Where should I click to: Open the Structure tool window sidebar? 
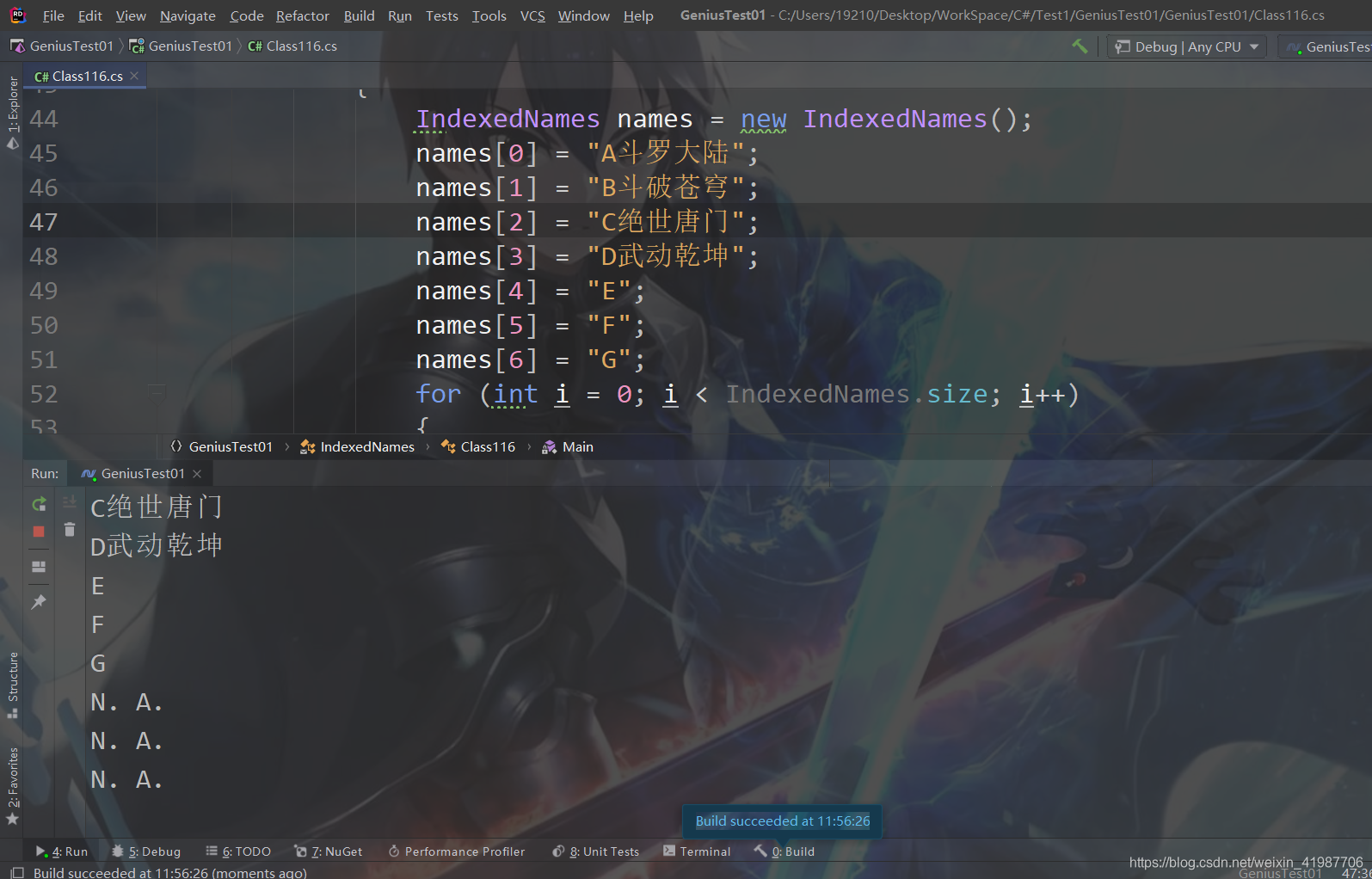point(12,685)
